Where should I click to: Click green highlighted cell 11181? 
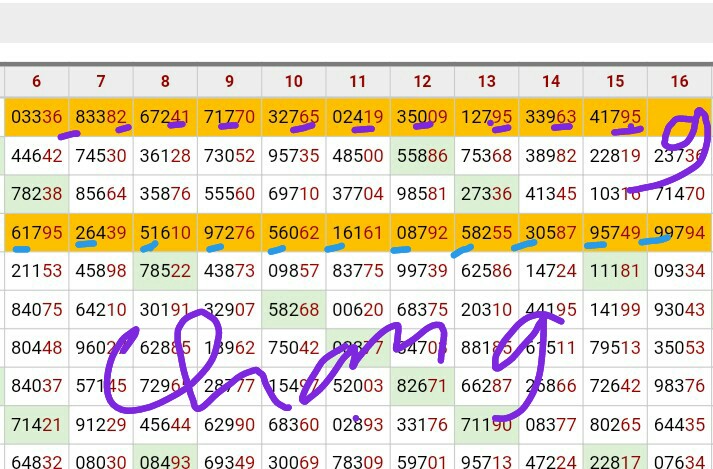point(615,271)
